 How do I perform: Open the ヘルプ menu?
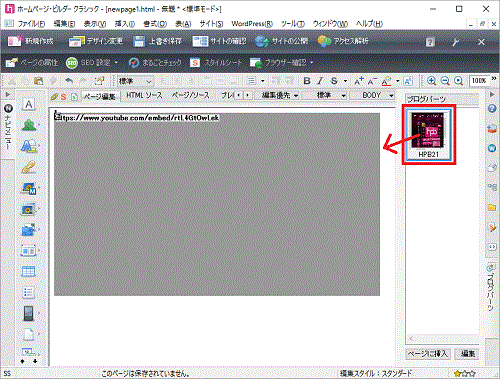(369, 24)
